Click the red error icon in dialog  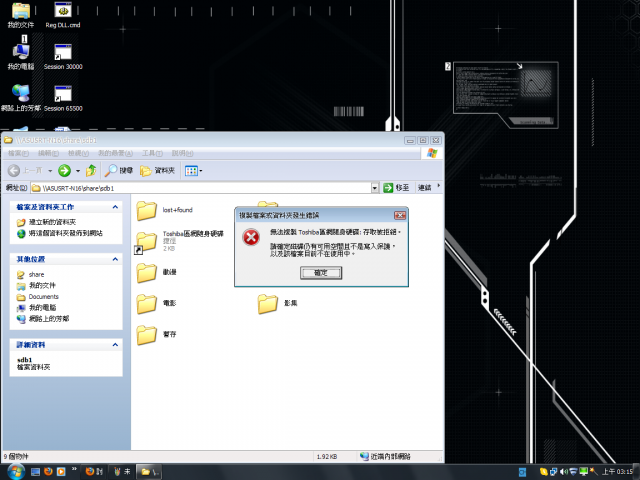[x=251, y=237]
